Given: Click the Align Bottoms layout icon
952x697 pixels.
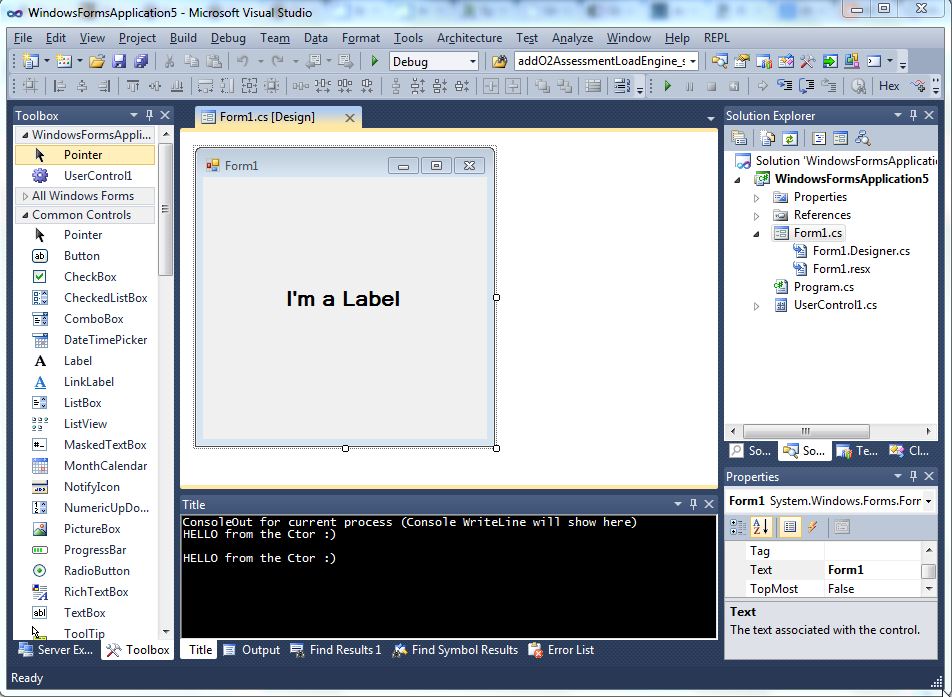Looking at the screenshot, I should point(177,86).
